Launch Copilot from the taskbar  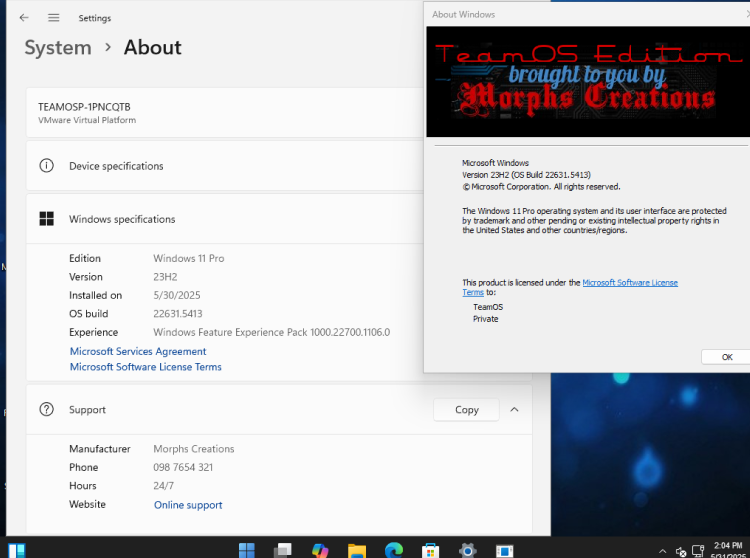320,550
